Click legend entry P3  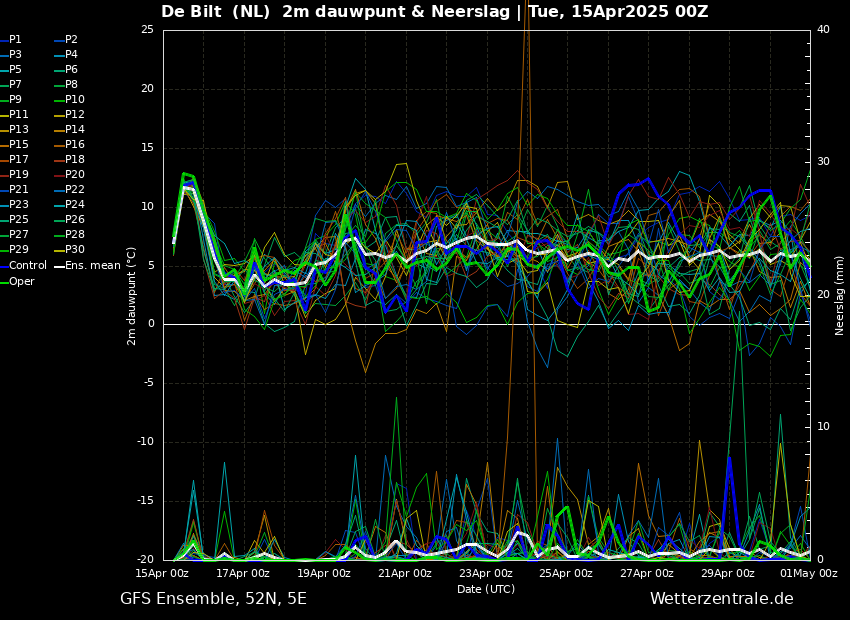(x=15, y=55)
